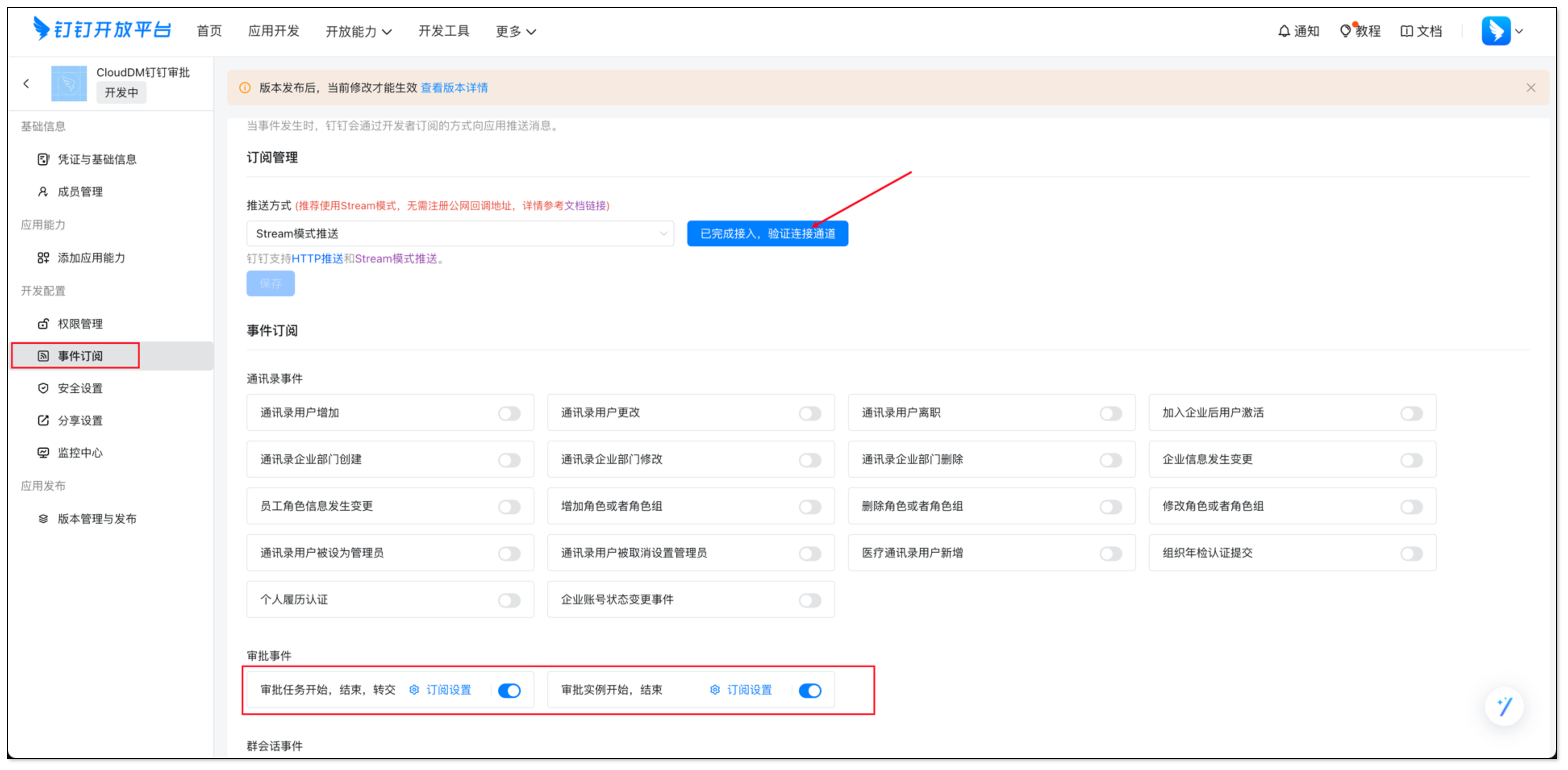
Task: Open the 查看版本详情 link
Action: [454, 87]
